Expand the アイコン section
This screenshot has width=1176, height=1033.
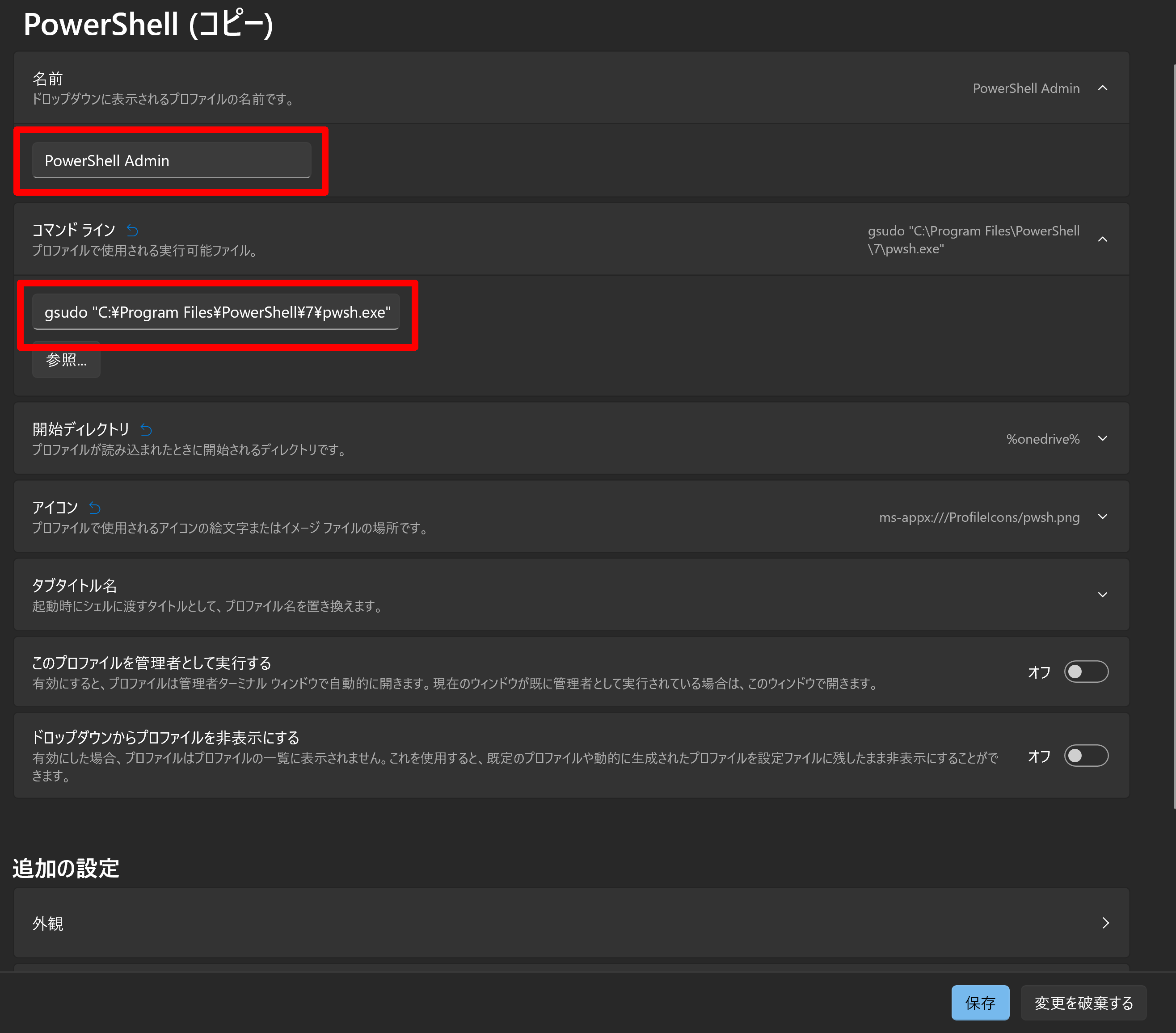pos(1102,517)
